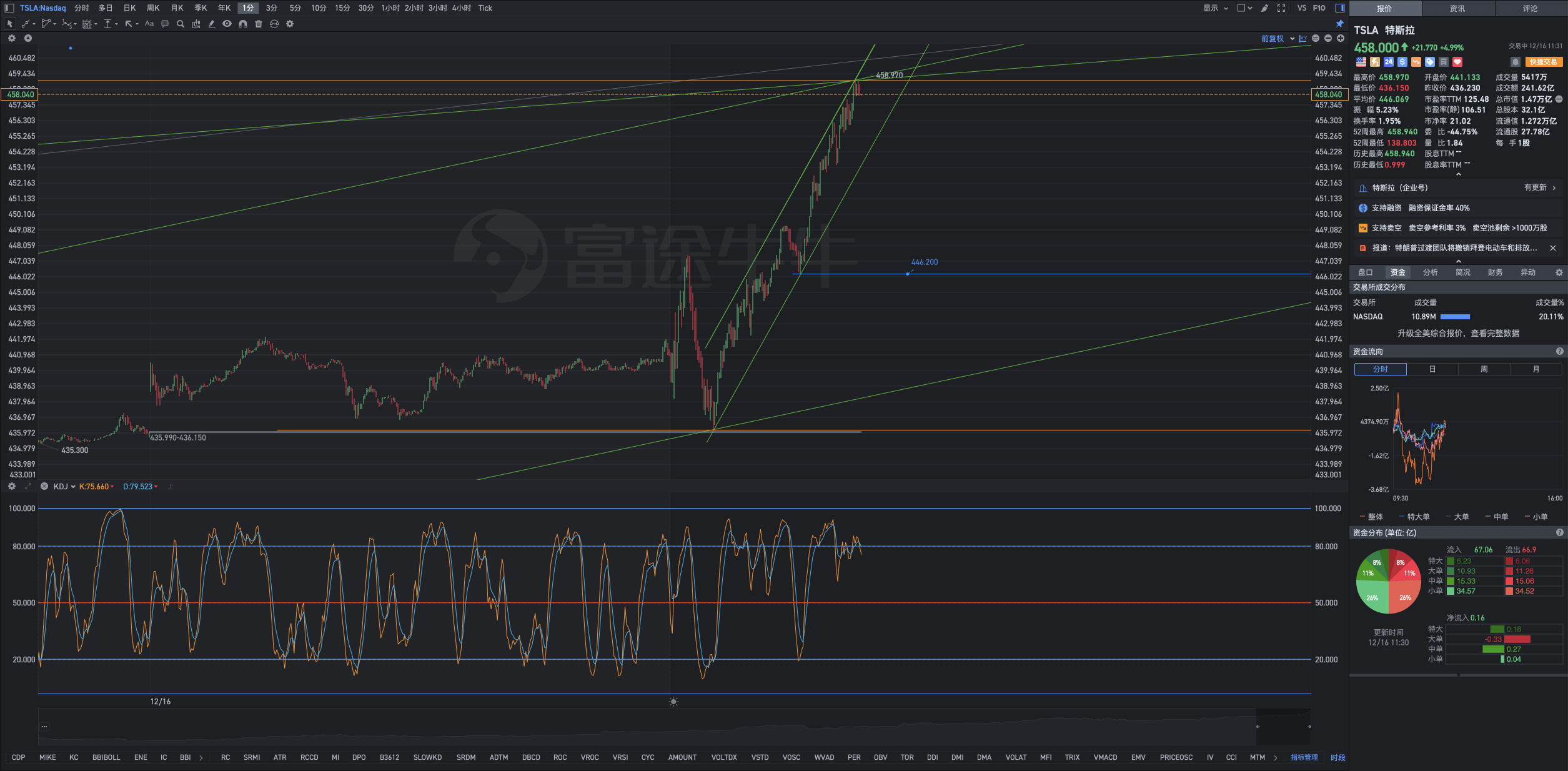The height and width of the screenshot is (771, 1568).
Task: Open the 资讯 news tab
Action: point(1457,8)
